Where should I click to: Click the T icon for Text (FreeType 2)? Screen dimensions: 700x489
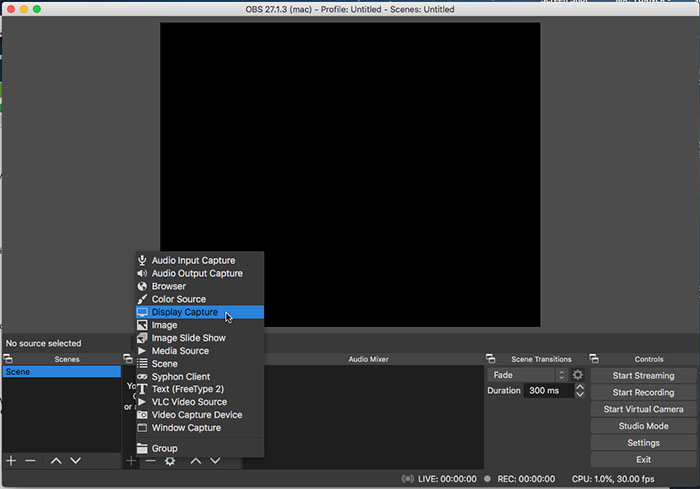[x=142, y=389]
